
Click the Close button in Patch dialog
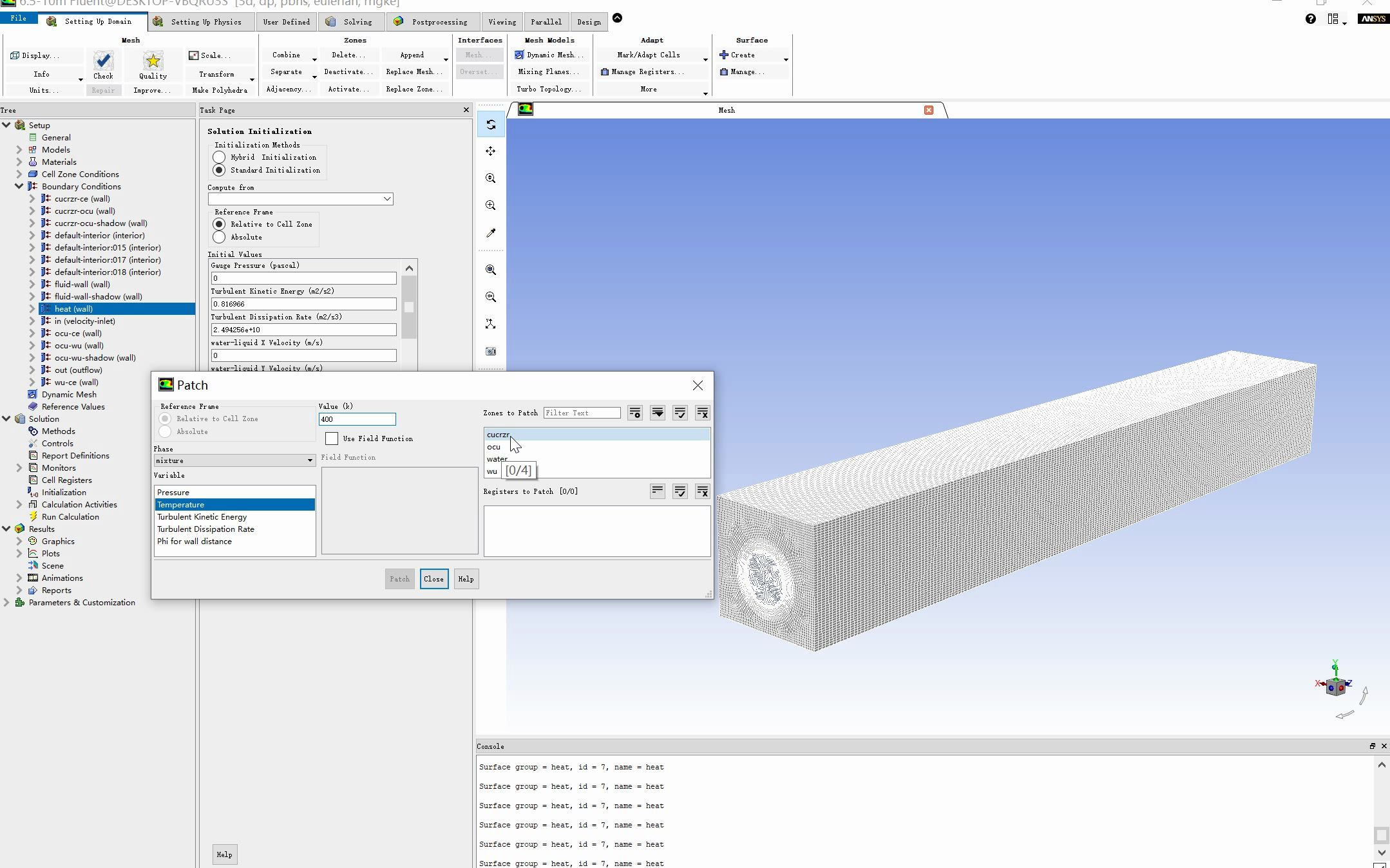coord(433,579)
